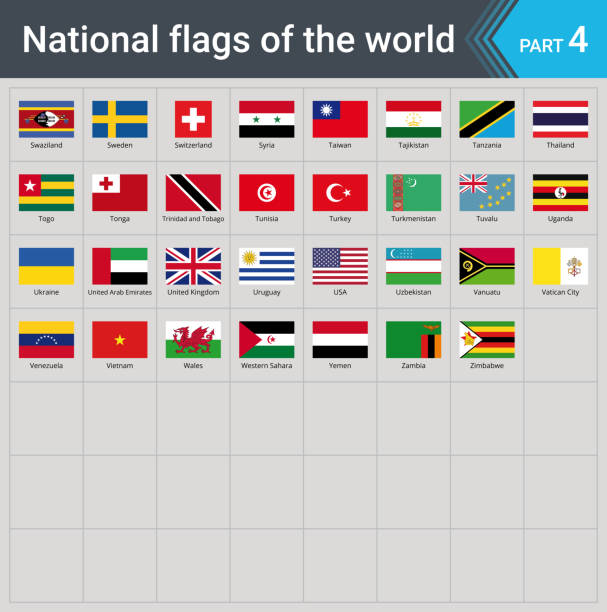Pick the Turkey flag
The width and height of the screenshot is (607, 612).
pyautogui.click(x=340, y=192)
